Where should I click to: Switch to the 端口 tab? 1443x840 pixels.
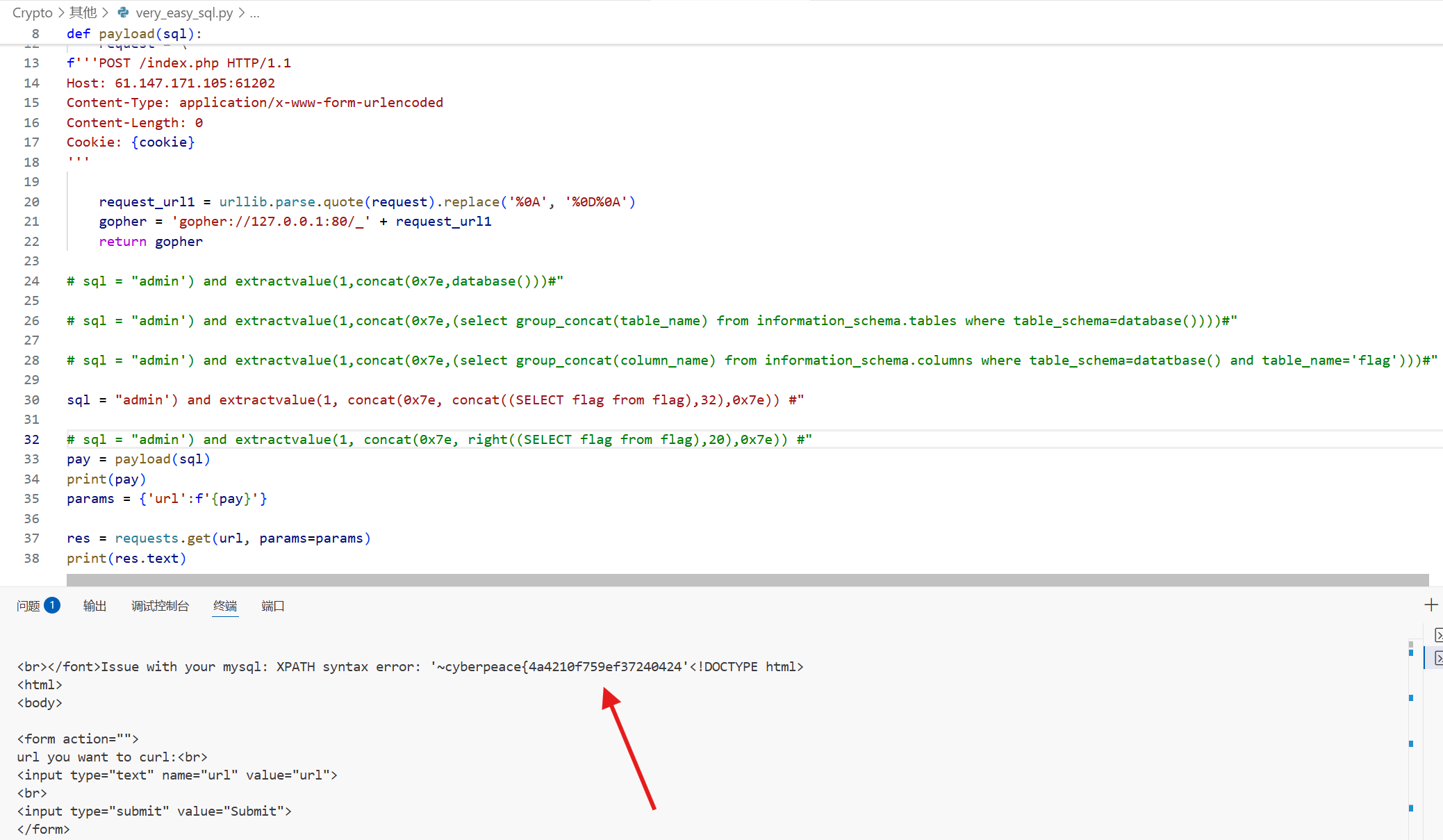[x=272, y=605]
